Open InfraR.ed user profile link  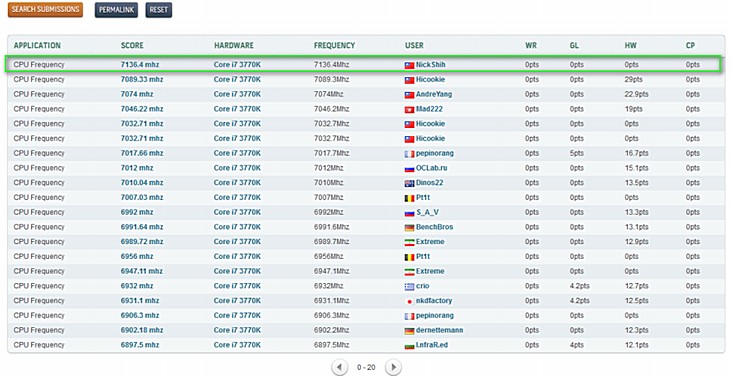[x=432, y=345]
